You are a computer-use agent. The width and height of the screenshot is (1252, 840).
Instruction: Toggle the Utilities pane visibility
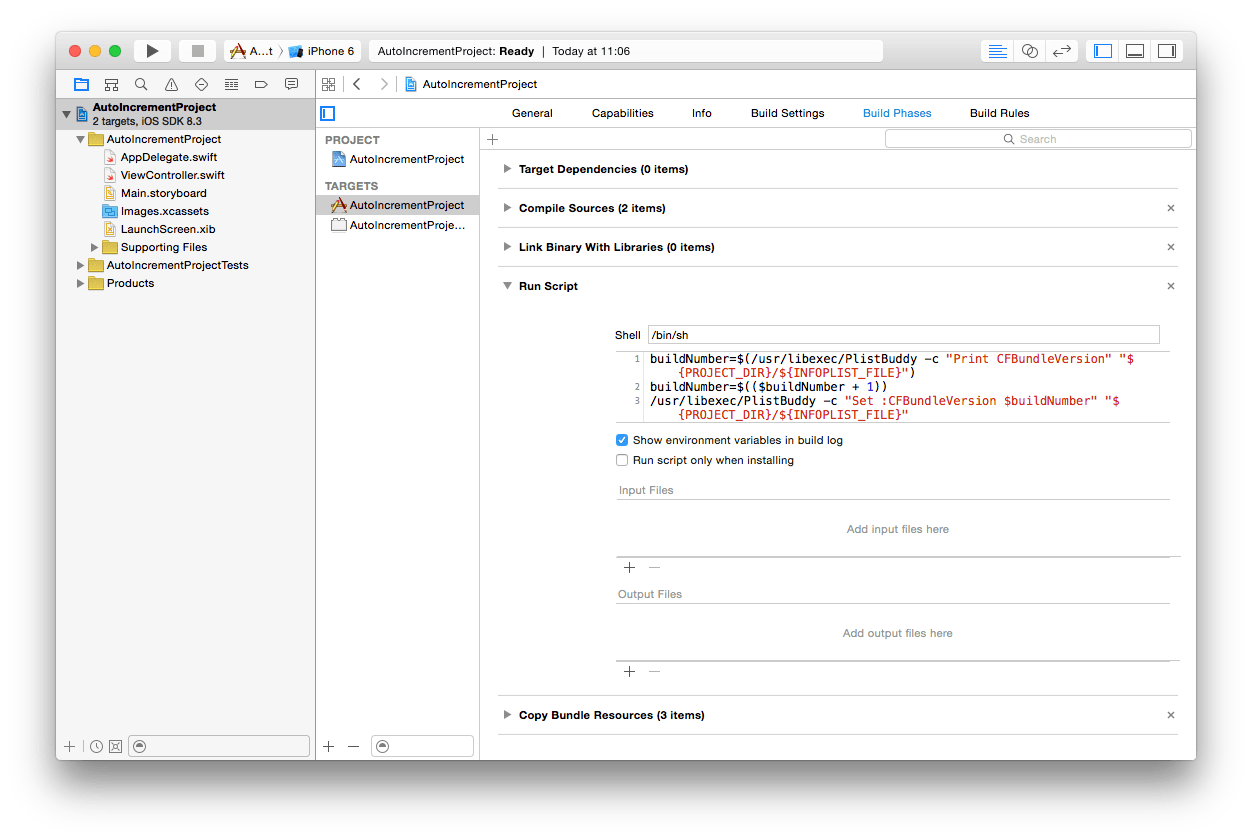1167,51
